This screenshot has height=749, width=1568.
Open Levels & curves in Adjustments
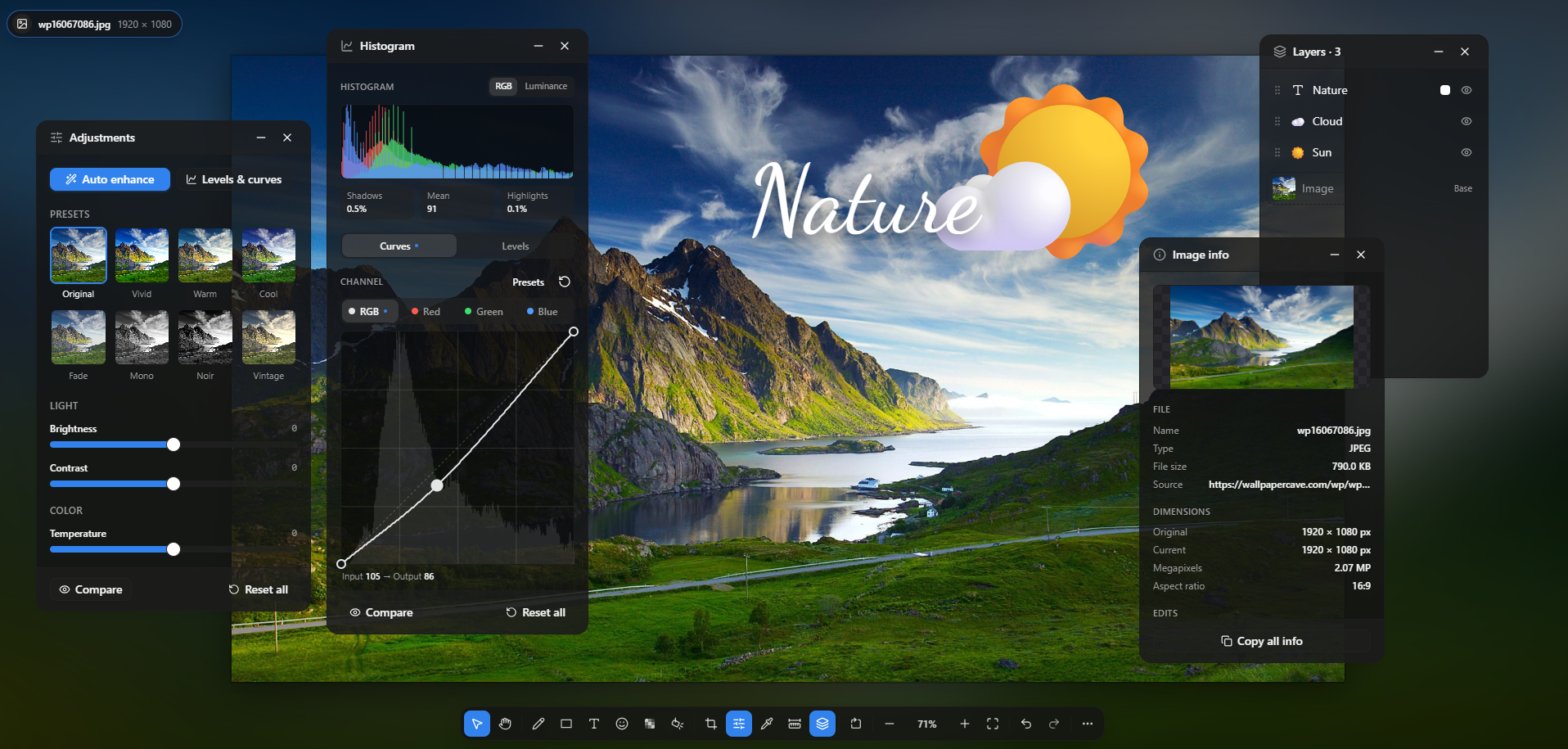pyautogui.click(x=234, y=179)
